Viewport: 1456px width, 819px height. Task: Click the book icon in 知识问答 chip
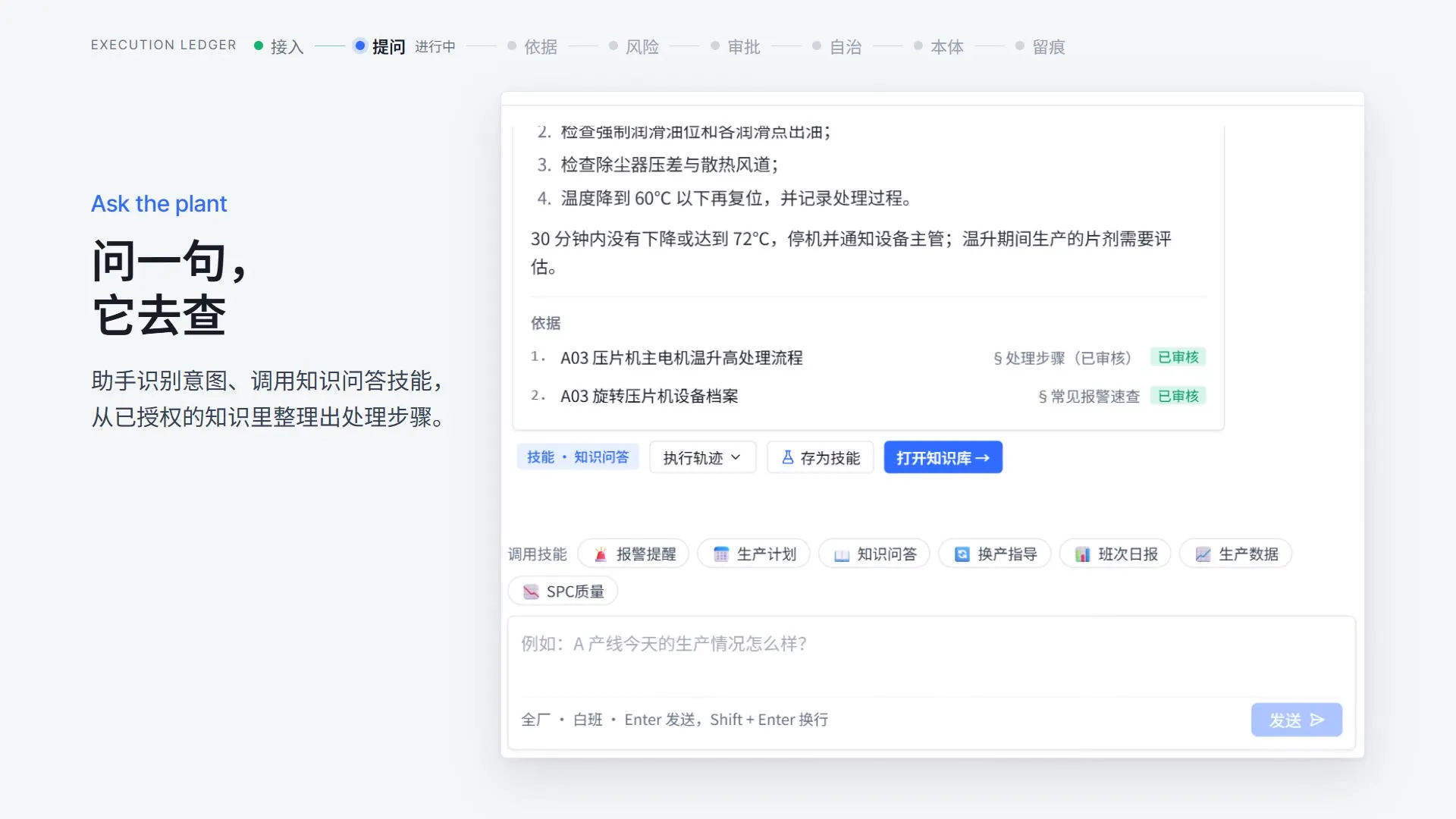pyautogui.click(x=842, y=555)
